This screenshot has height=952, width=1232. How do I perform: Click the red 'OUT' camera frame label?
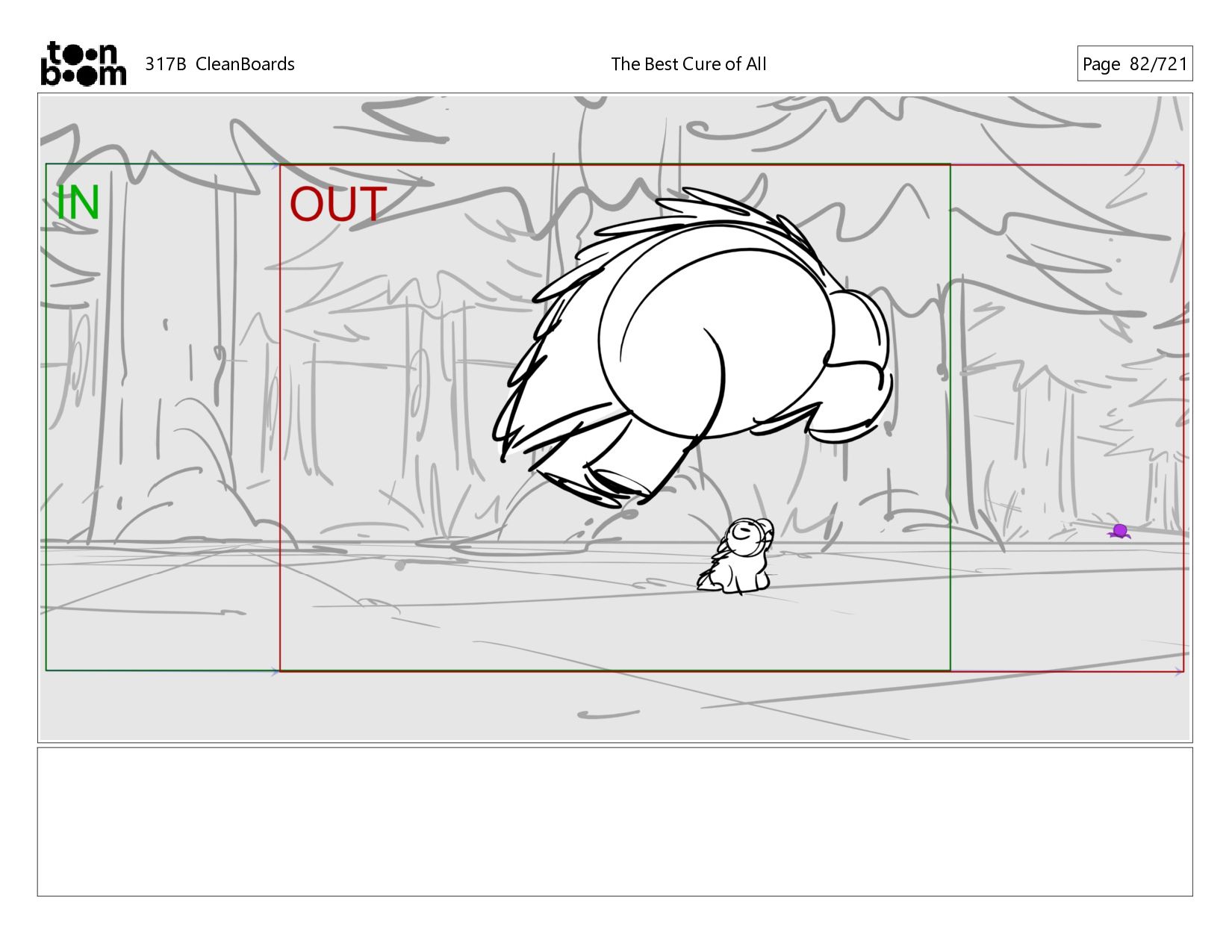pyautogui.click(x=338, y=204)
